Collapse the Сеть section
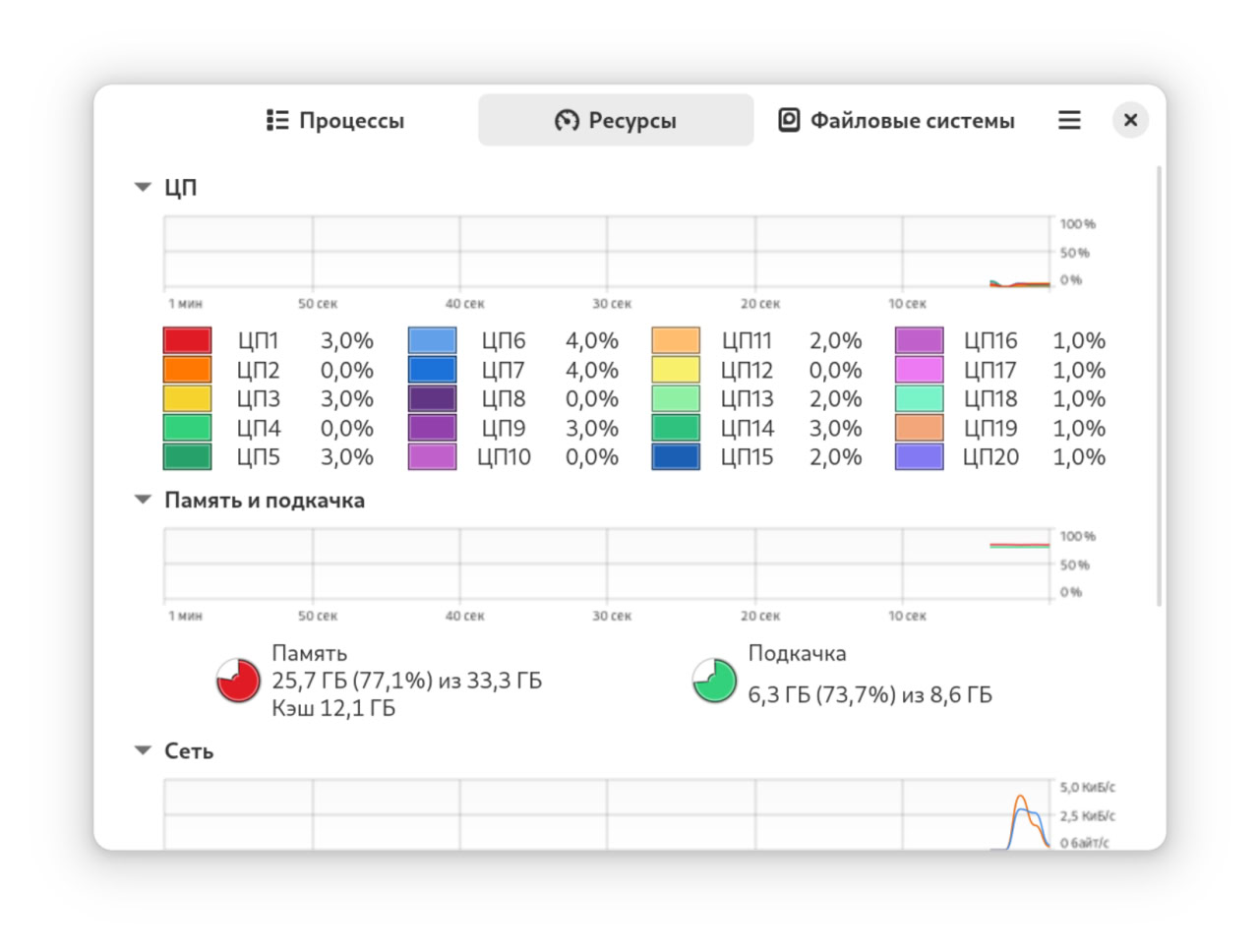Image resolution: width=1259 pixels, height=952 pixels. point(143,750)
